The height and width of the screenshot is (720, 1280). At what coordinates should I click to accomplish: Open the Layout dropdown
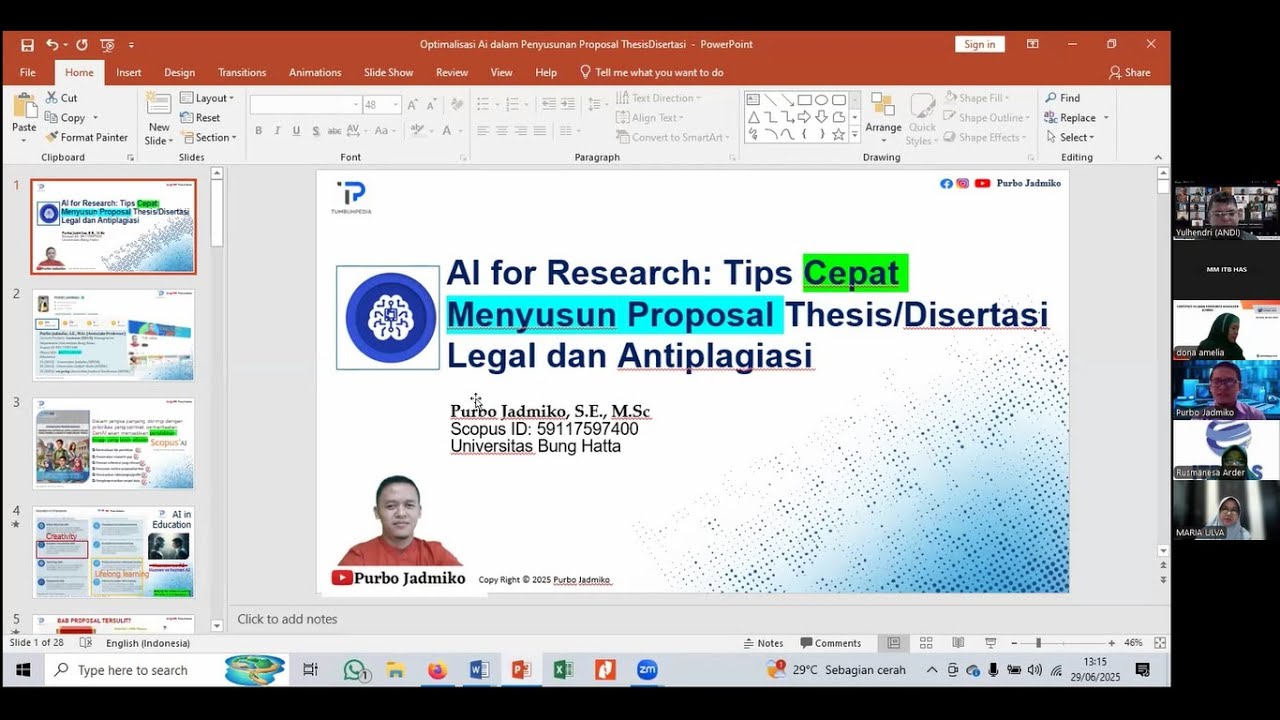click(x=207, y=98)
